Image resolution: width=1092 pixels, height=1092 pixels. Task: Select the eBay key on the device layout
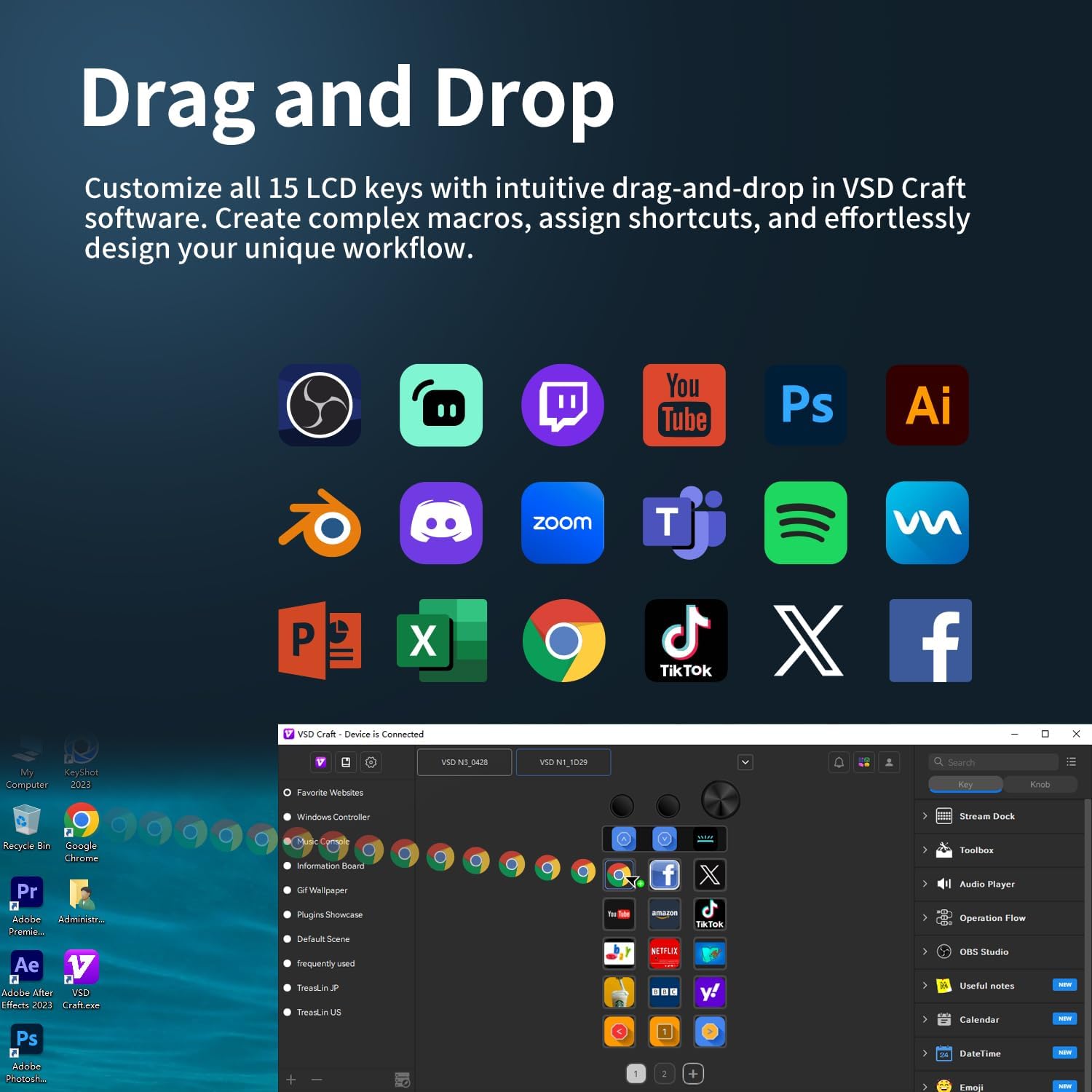click(620, 954)
